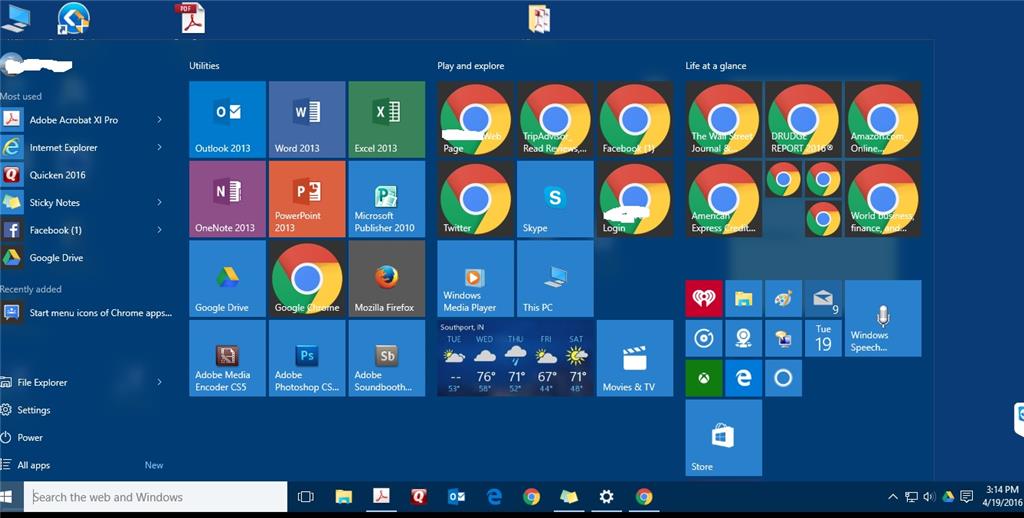
Task: Open the volume icon in system tray
Action: coord(929,497)
